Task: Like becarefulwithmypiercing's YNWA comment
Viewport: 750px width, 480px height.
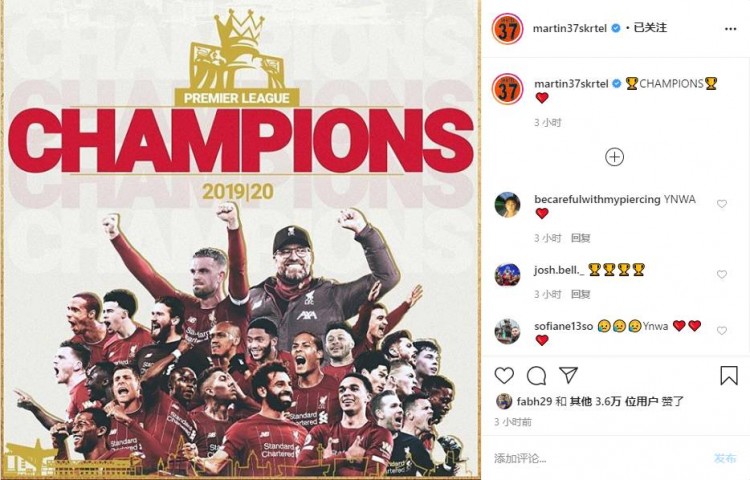Action: (x=722, y=204)
